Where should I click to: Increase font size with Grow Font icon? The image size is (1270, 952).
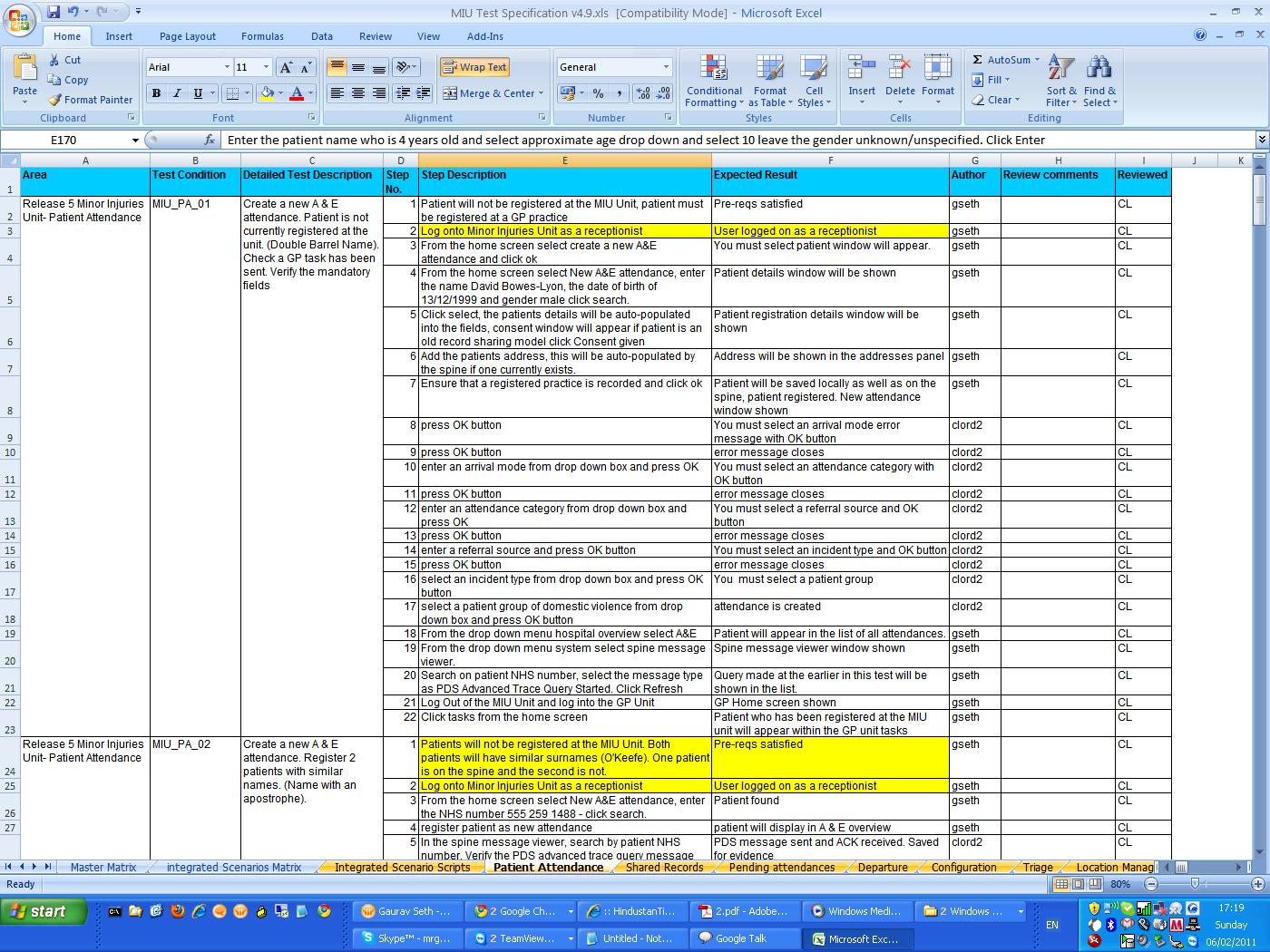tap(286, 67)
